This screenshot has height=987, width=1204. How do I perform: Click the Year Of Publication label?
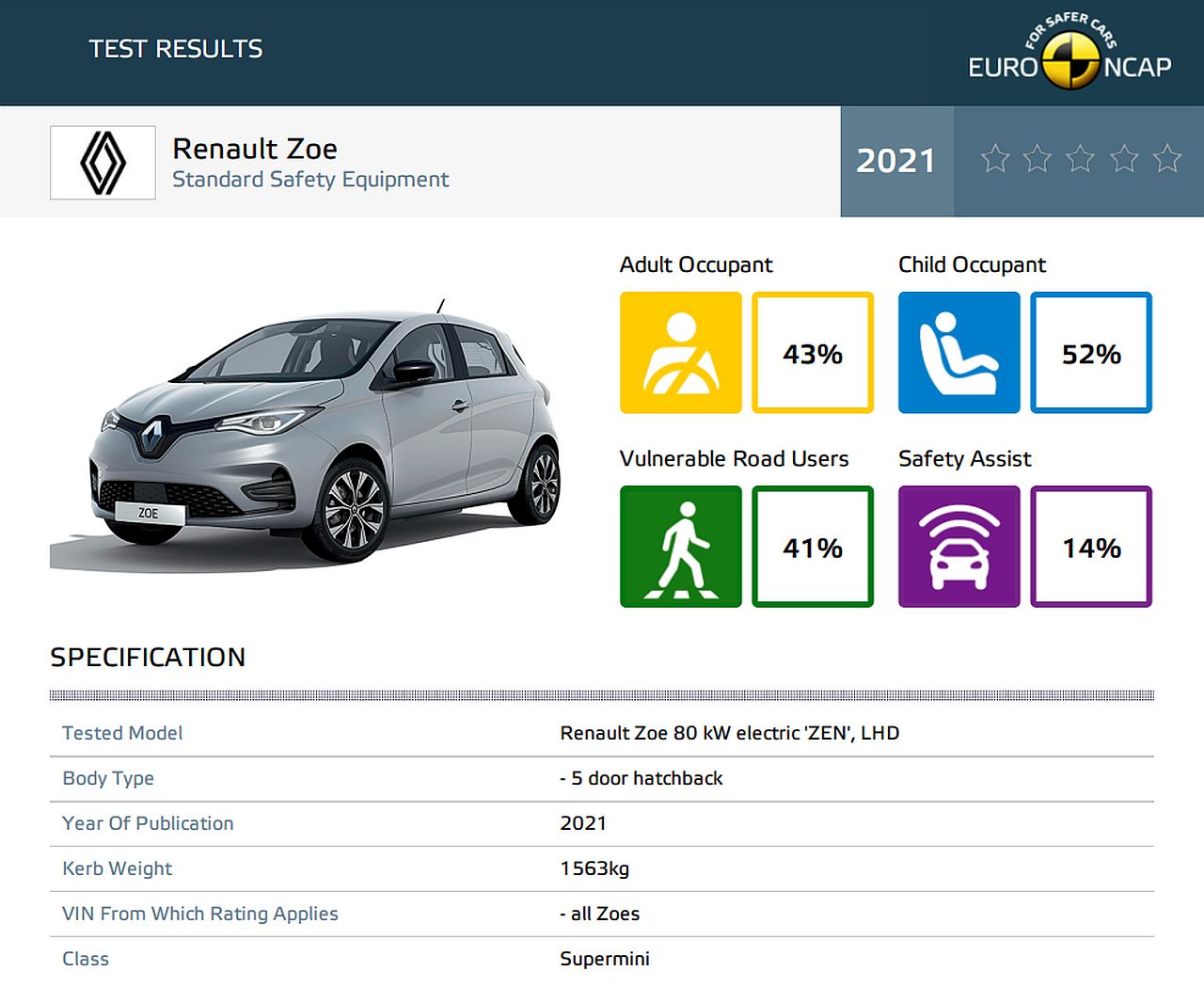148,823
